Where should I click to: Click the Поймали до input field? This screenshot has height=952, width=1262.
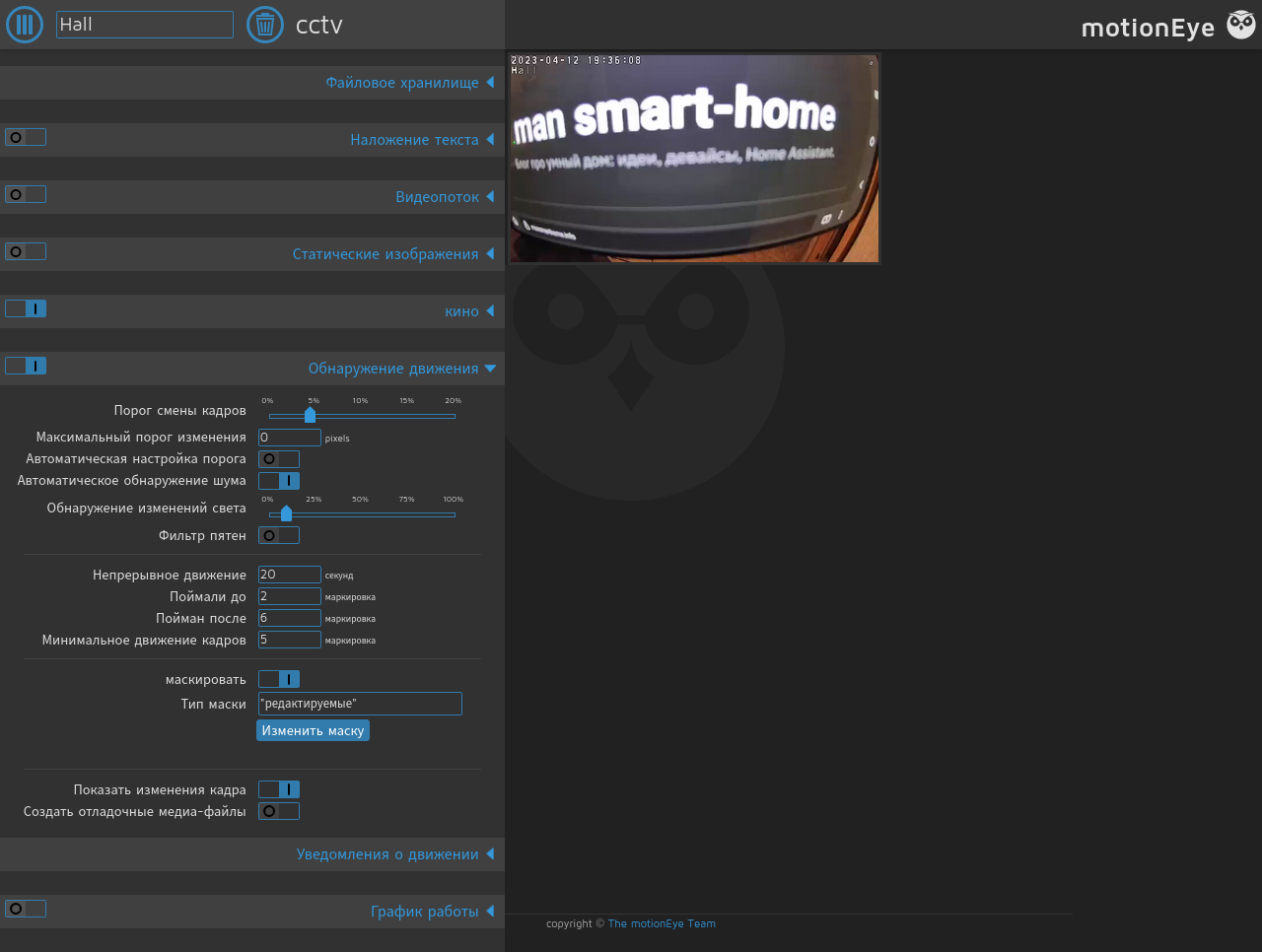coord(290,596)
